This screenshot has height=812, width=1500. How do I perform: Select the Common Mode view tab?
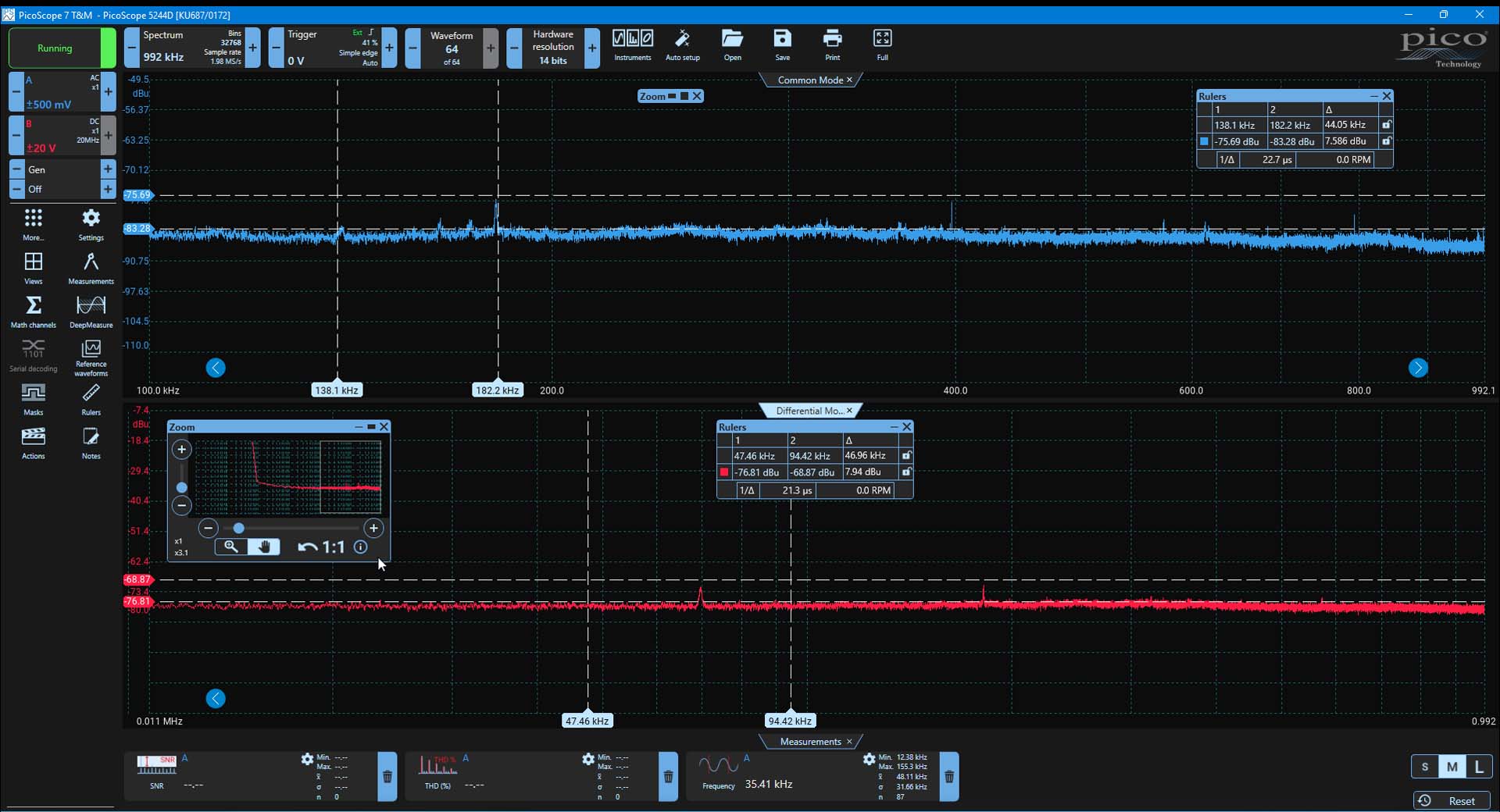(809, 80)
